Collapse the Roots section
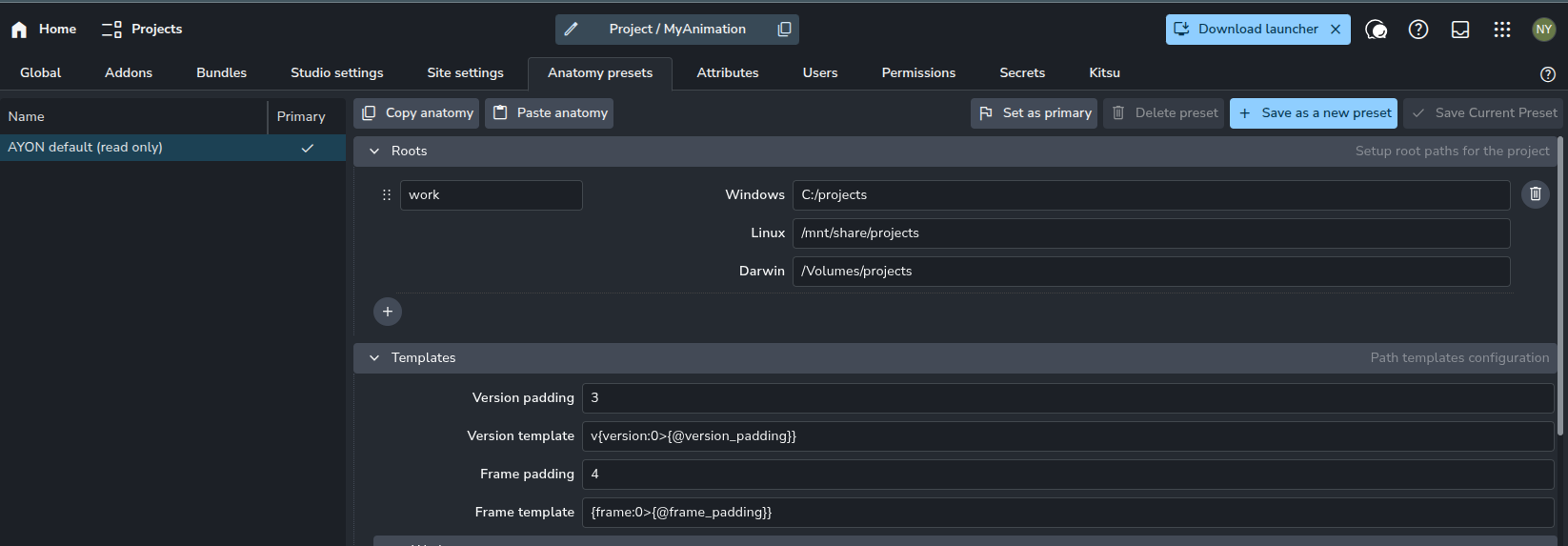Viewport: 1568px width, 546px height. coord(374,152)
